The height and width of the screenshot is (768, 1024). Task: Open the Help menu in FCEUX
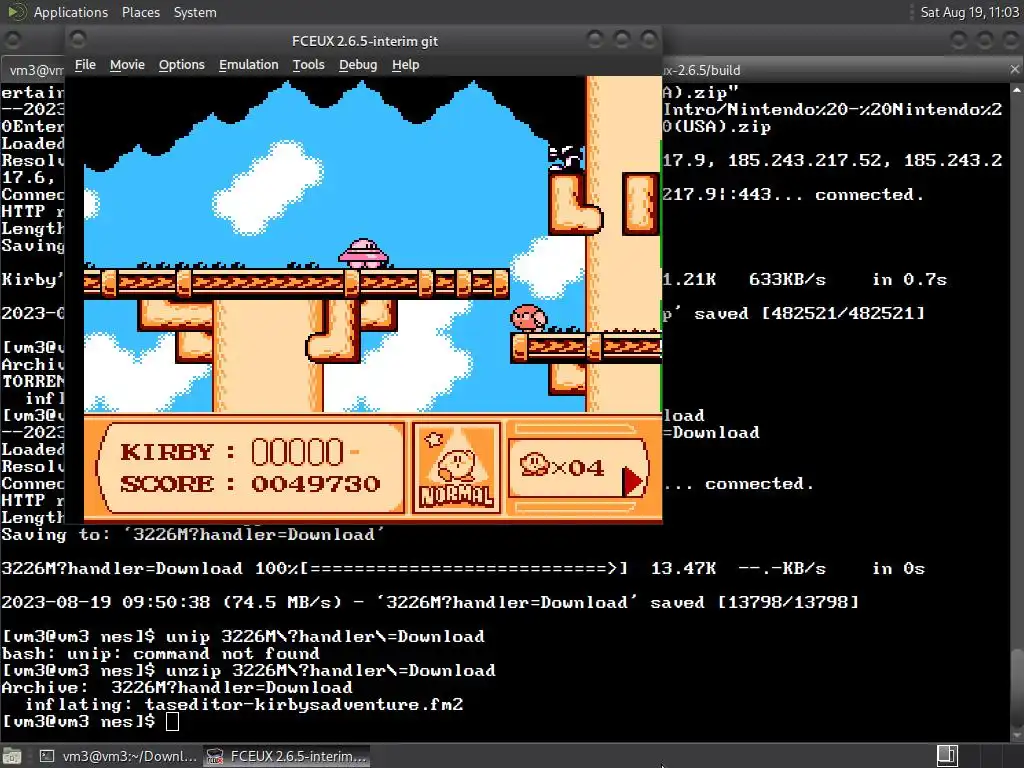pyautogui.click(x=406, y=65)
